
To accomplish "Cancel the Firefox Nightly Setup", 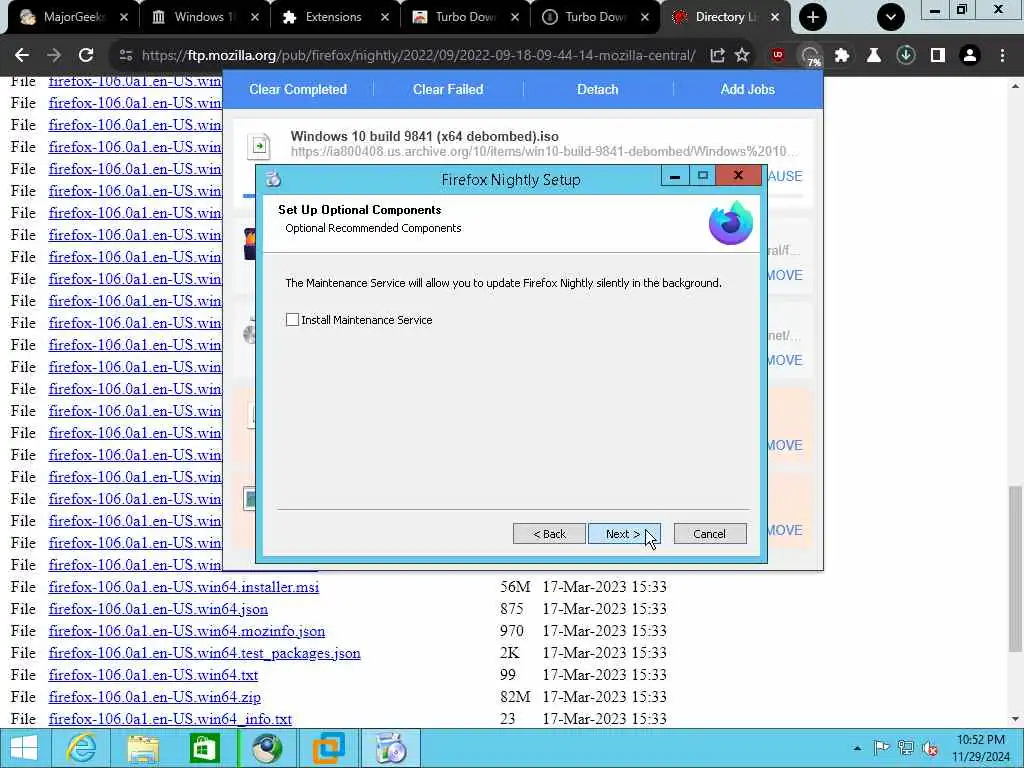I will pos(709,534).
